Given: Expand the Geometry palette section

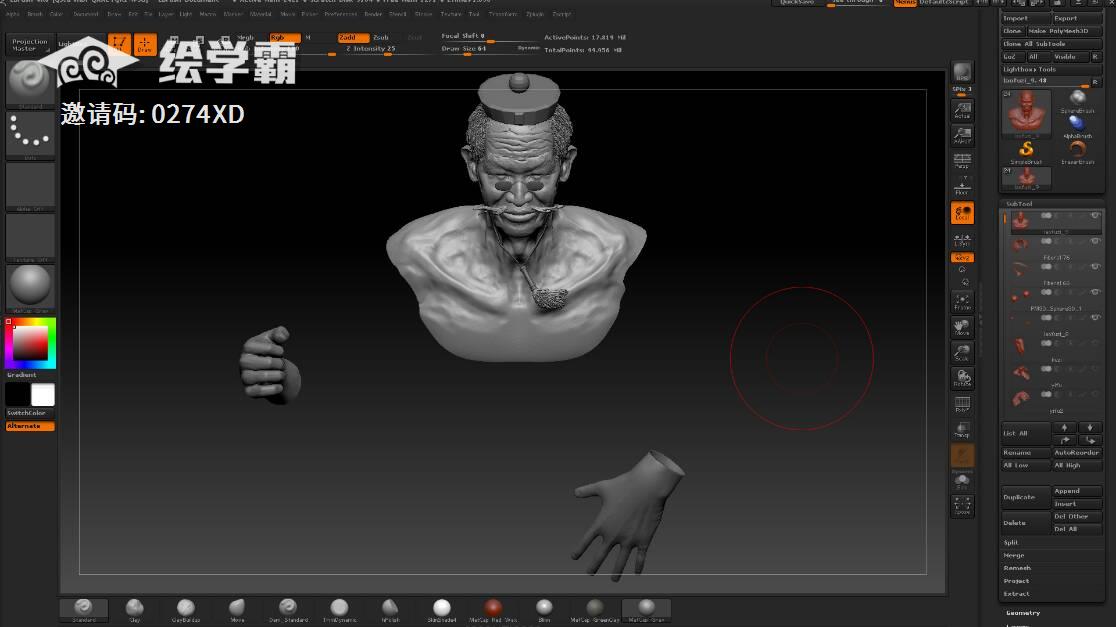Looking at the screenshot, I should pyautogui.click(x=1023, y=613).
